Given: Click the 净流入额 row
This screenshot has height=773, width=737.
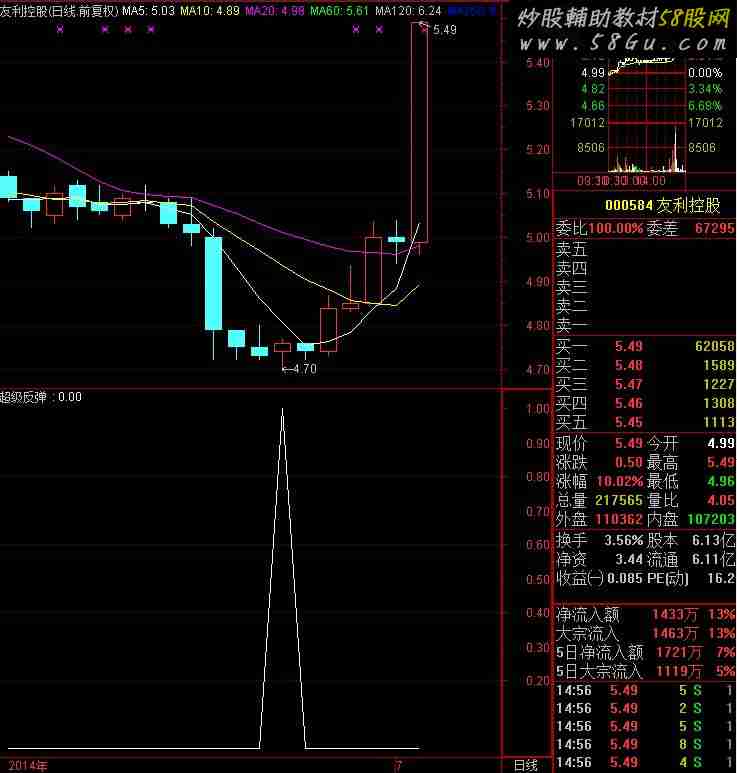Looking at the screenshot, I should 644,615.
